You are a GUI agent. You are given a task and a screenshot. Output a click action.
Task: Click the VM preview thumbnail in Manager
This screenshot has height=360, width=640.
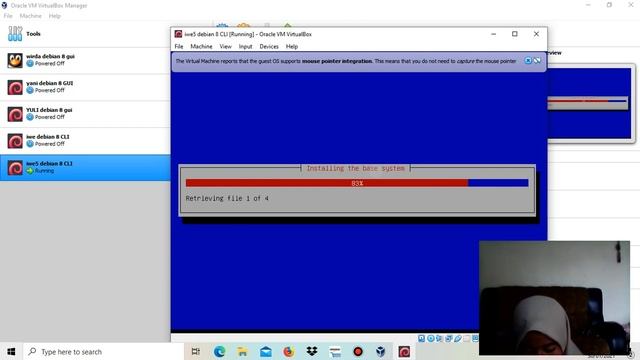(x=589, y=103)
